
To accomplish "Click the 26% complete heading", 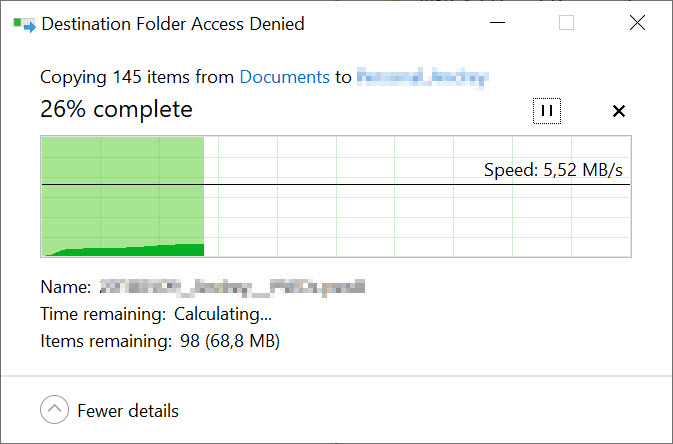I will point(116,109).
